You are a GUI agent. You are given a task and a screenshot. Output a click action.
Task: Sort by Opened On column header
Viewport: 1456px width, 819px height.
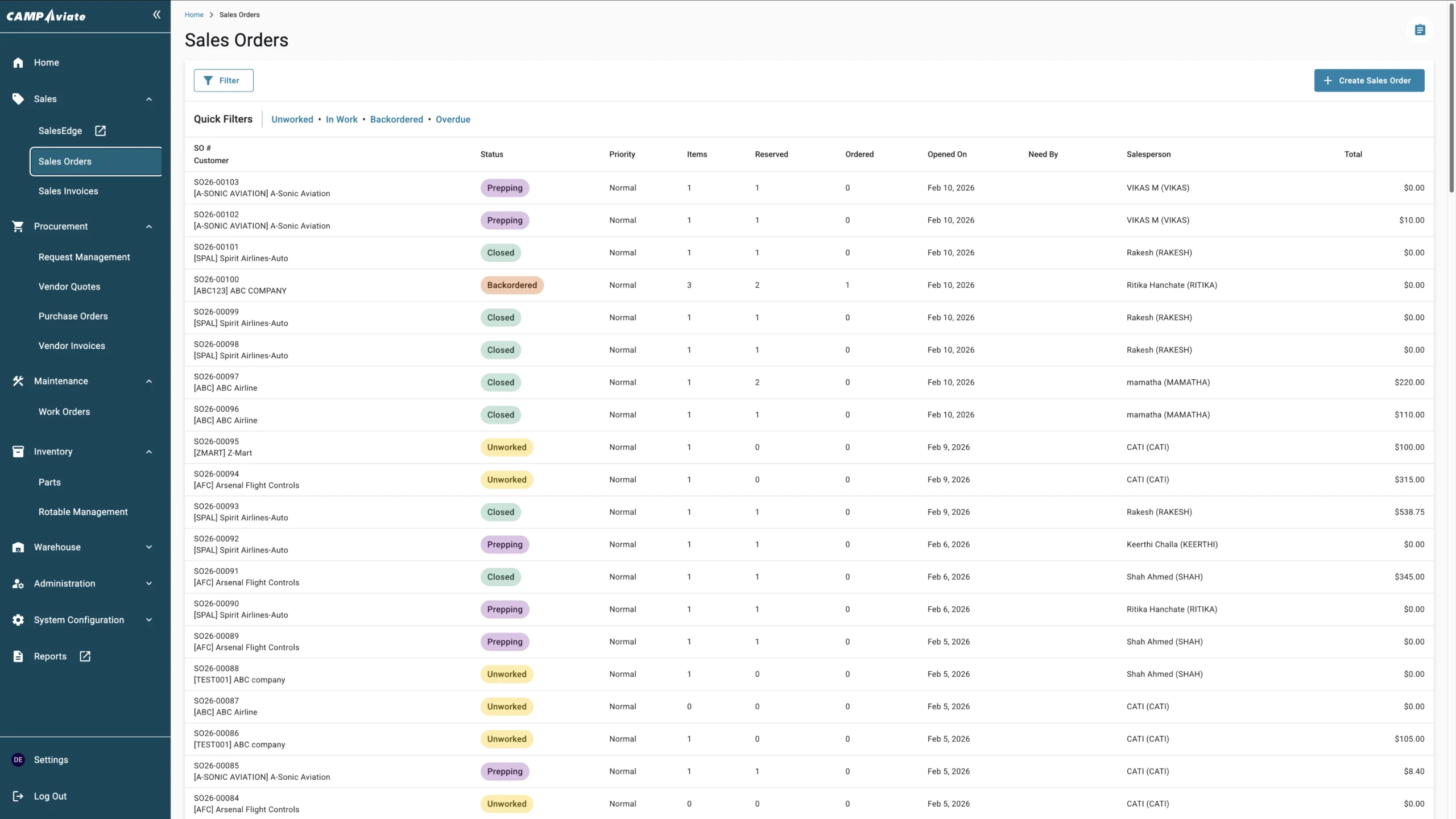(x=947, y=154)
